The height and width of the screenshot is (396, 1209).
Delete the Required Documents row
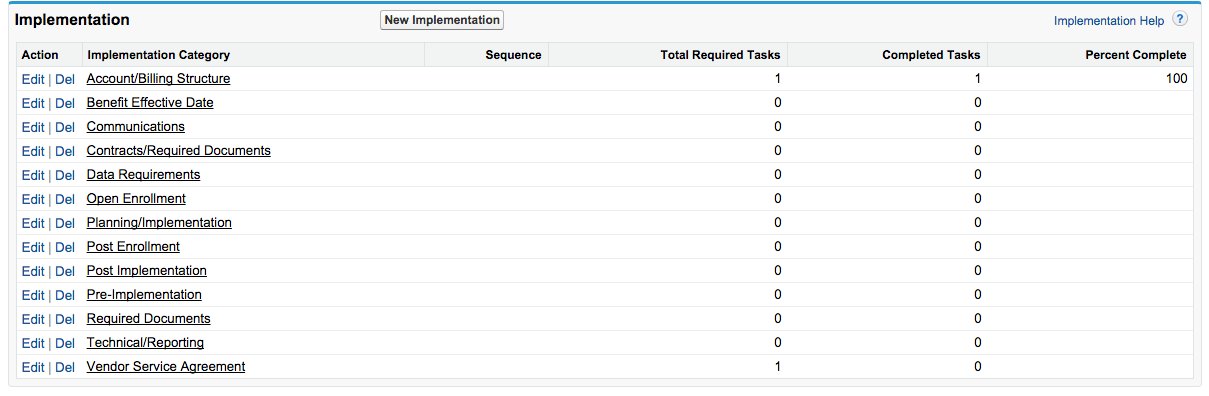pos(64,319)
